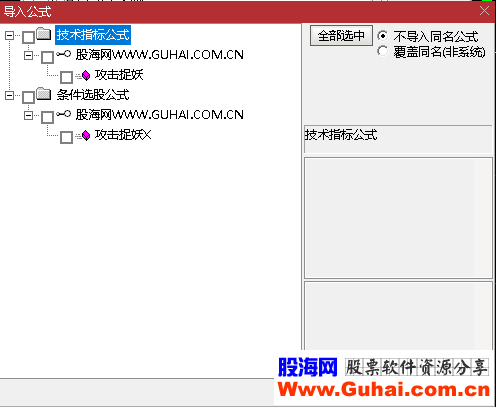Collapse the 技术指标公式 tree node
The height and width of the screenshot is (407, 496).
(x=10, y=35)
